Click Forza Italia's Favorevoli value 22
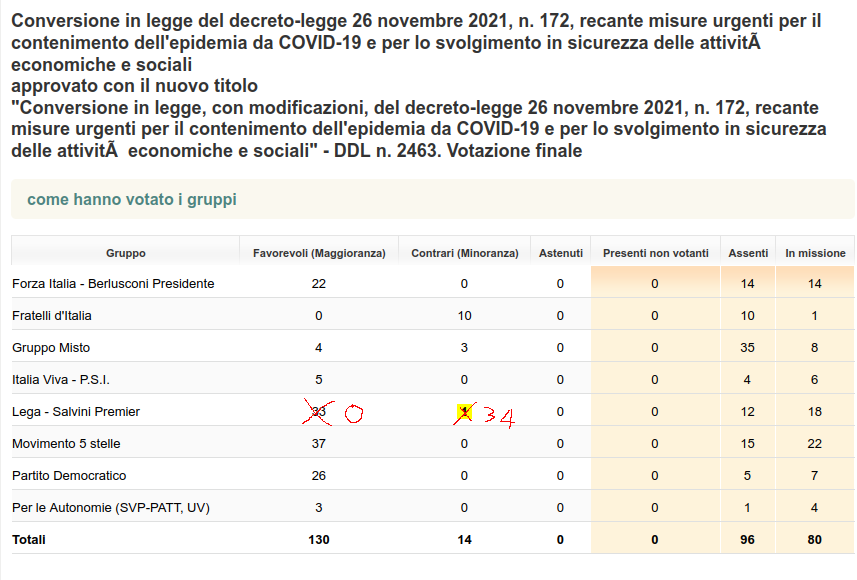Viewport: 857px width, 580px height. click(x=319, y=284)
